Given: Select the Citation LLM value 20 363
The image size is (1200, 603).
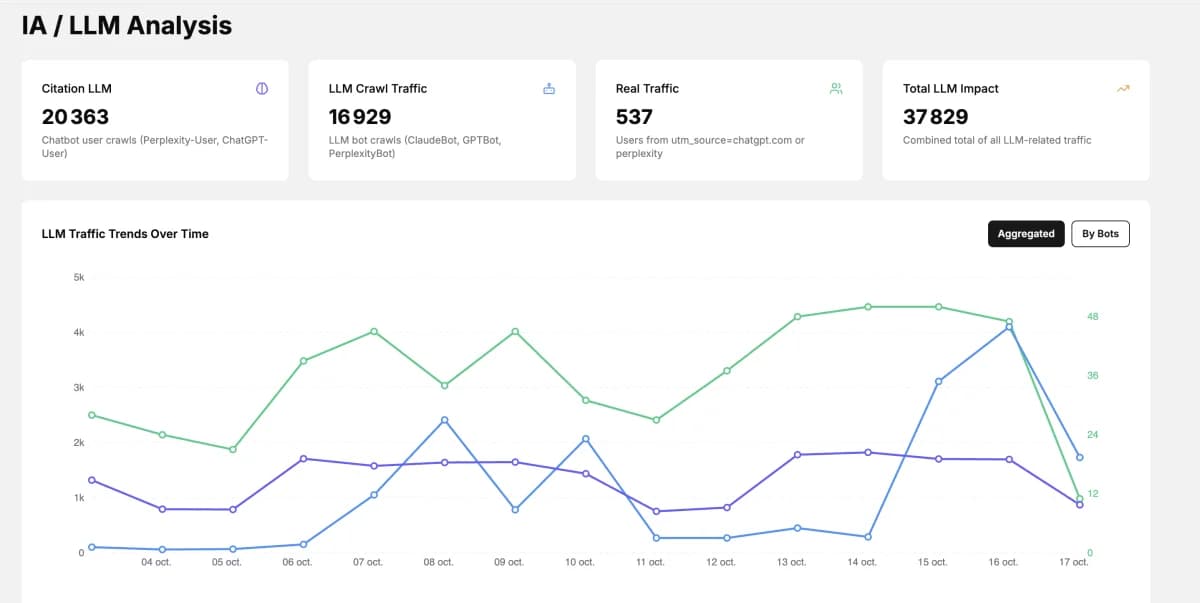Looking at the screenshot, I should [x=76, y=116].
